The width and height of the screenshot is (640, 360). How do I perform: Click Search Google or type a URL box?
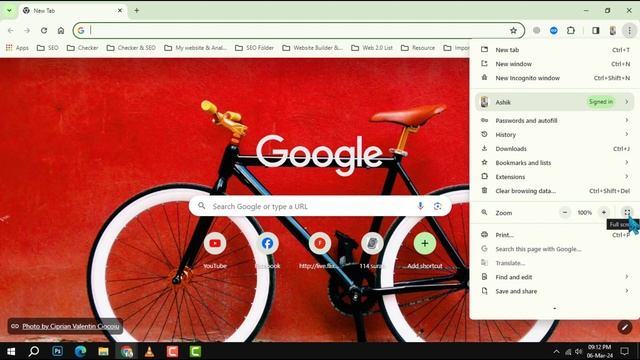pyautogui.click(x=320, y=206)
